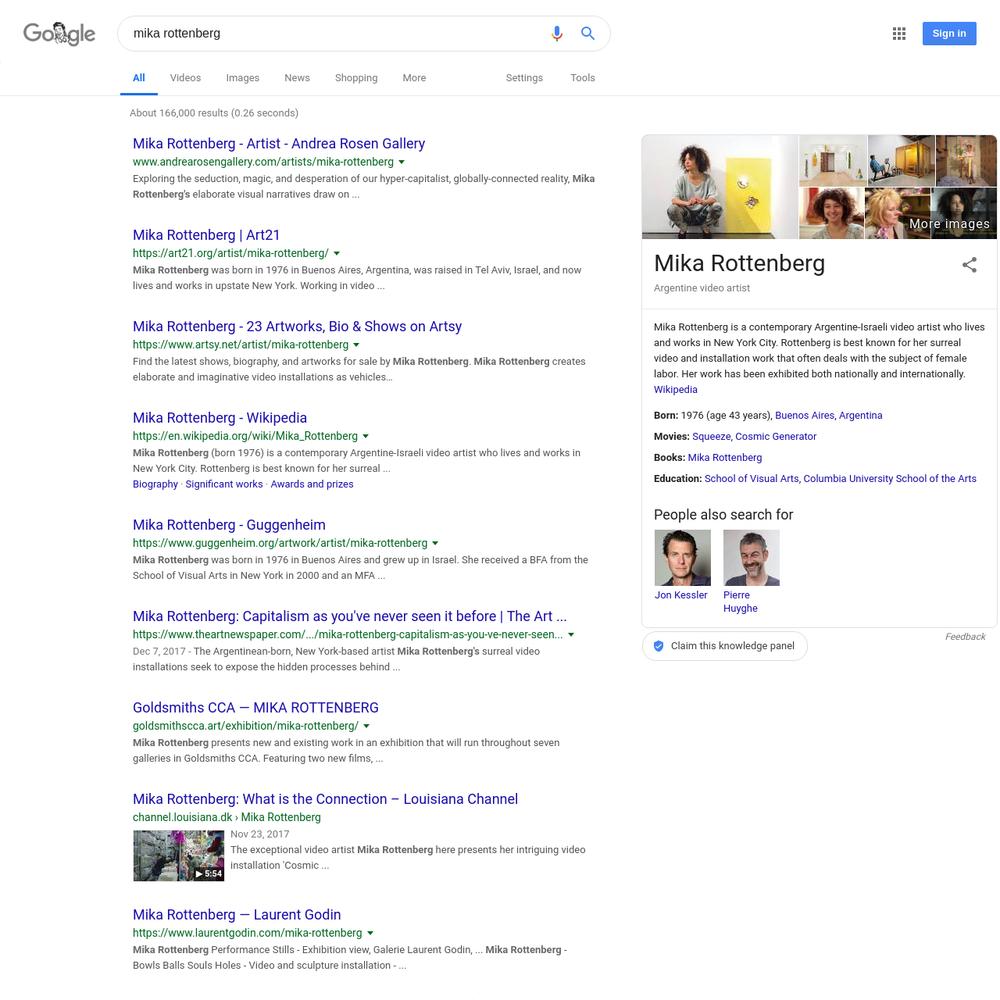Expand options arrow for laurentgodin.com result
Image resolution: width=1000 pixels, height=1000 pixels.
click(370, 933)
